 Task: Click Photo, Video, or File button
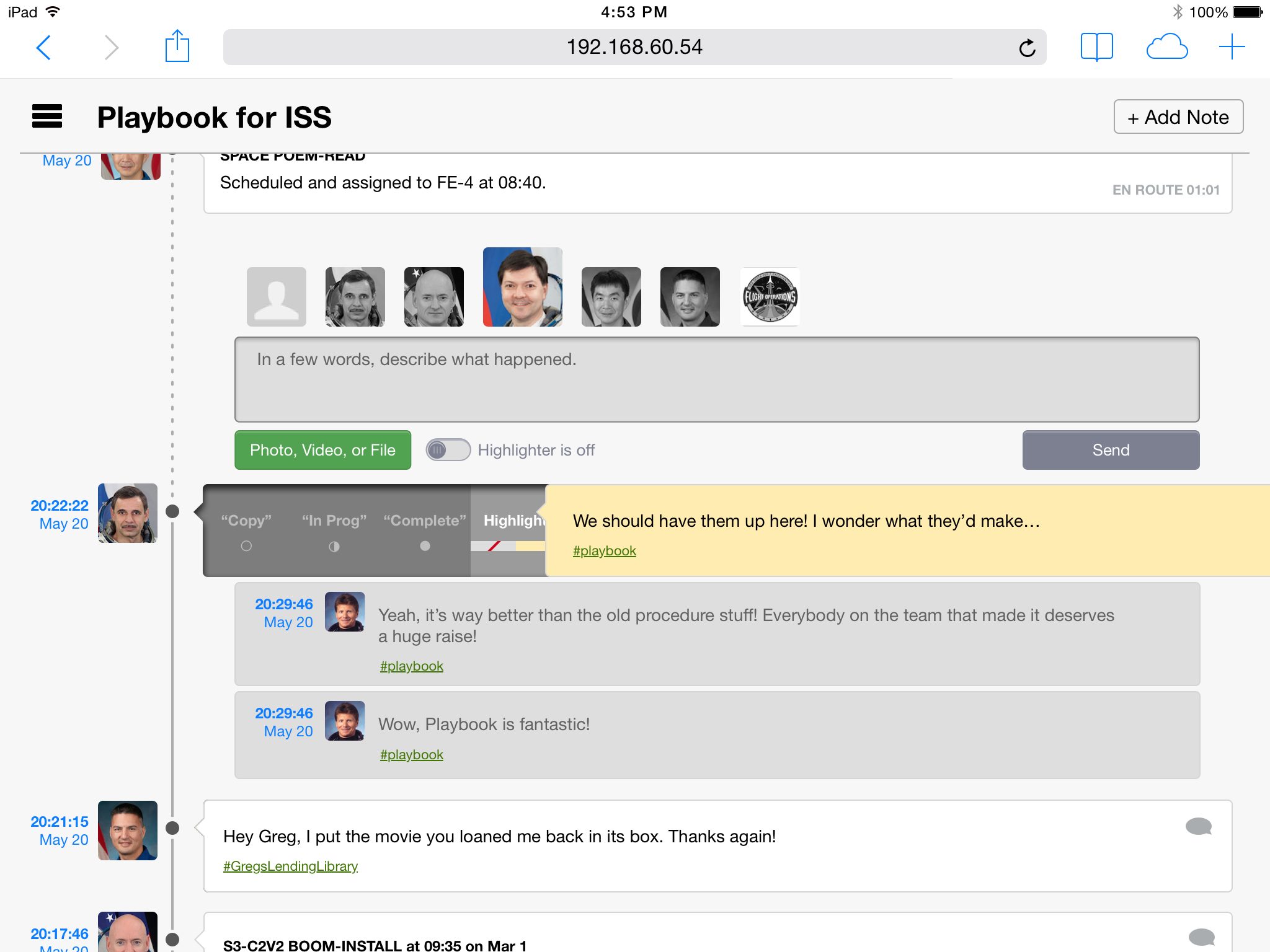tap(322, 450)
